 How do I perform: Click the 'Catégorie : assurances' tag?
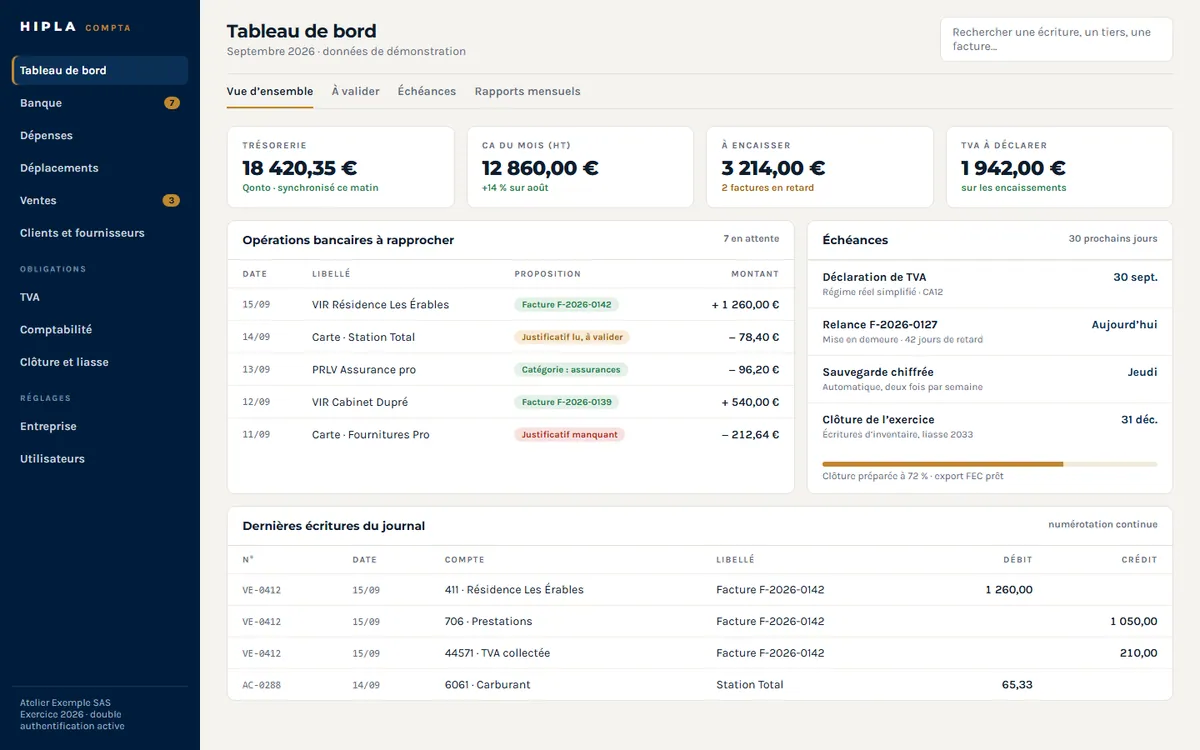pyautogui.click(x=571, y=370)
